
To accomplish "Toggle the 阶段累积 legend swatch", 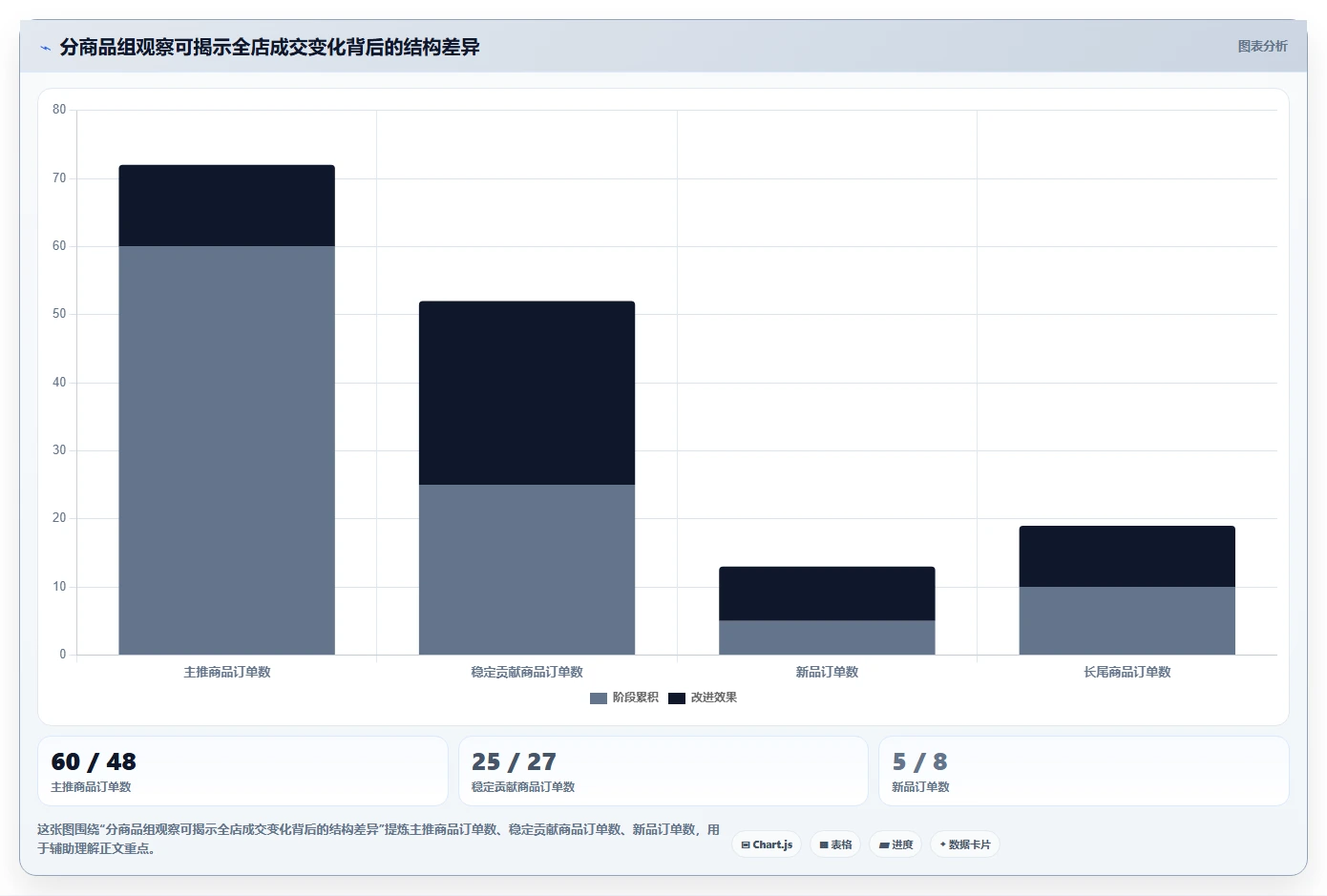I will click(599, 698).
